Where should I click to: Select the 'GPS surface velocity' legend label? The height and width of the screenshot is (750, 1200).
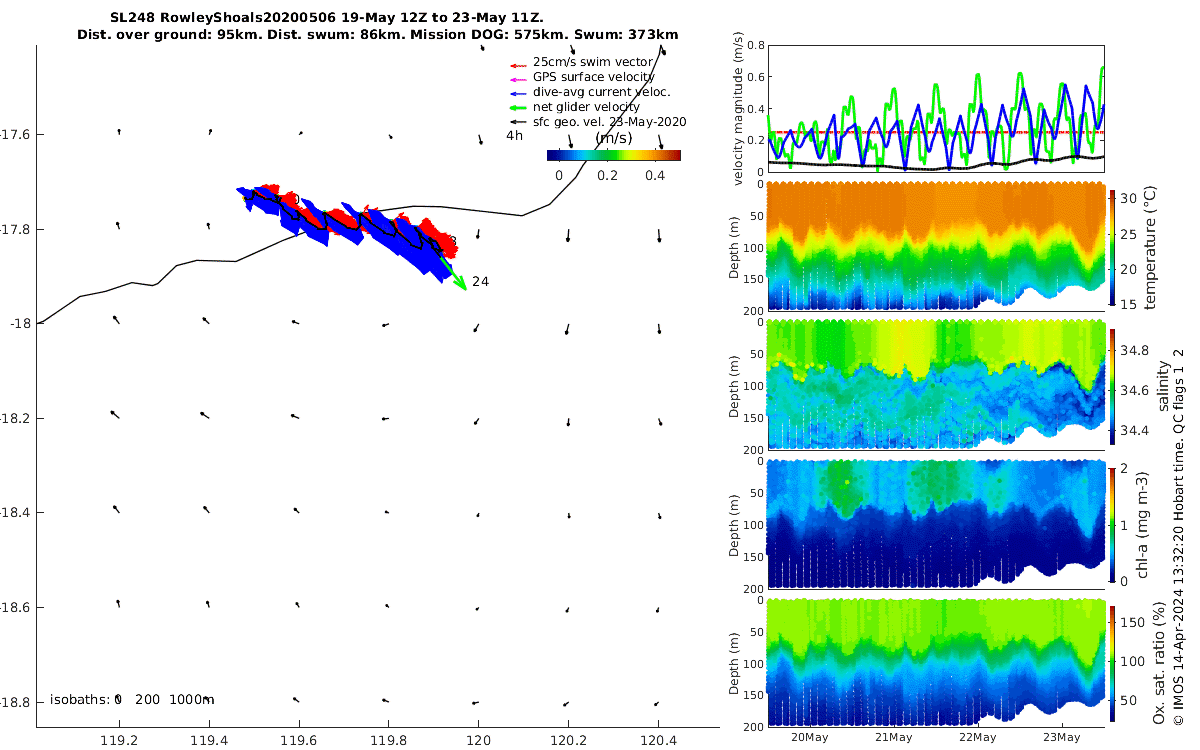(593, 77)
